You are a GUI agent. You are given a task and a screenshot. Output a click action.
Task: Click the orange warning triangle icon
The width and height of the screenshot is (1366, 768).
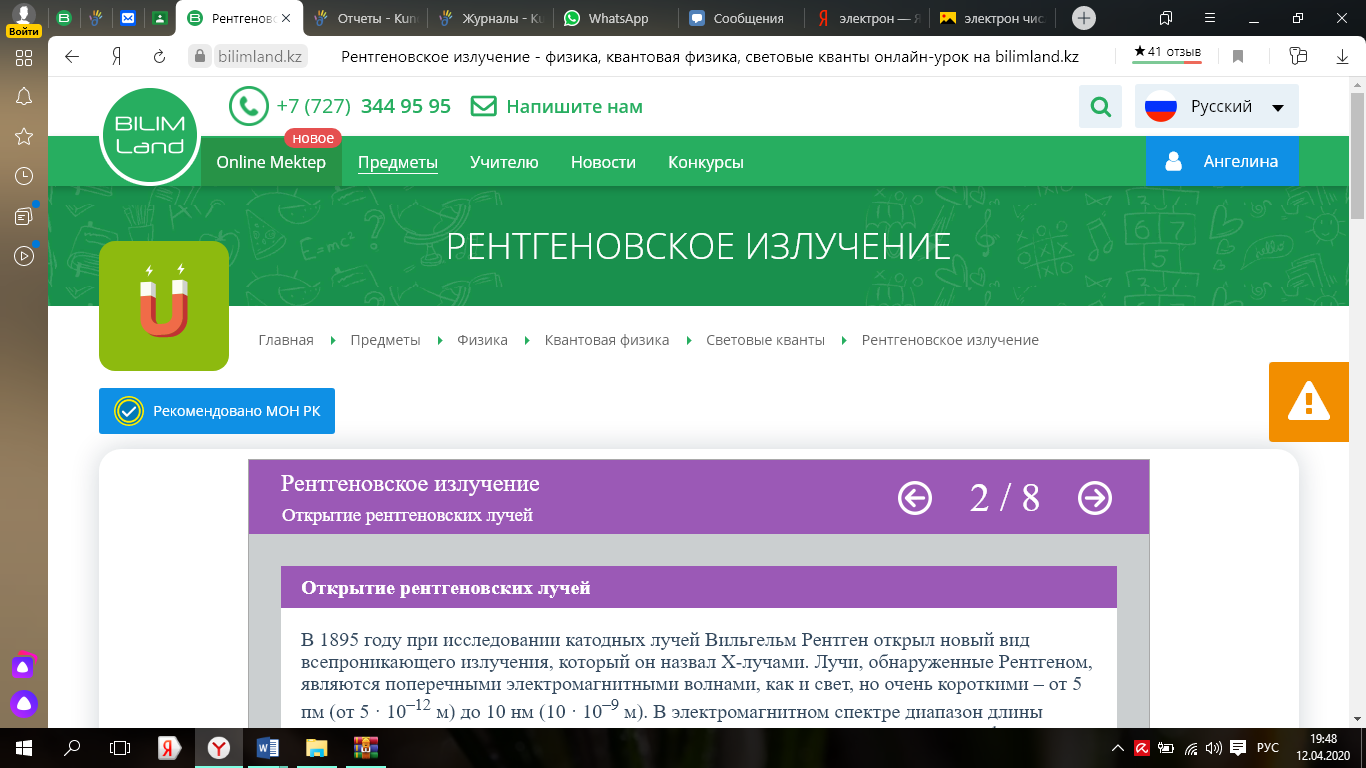pyautogui.click(x=1307, y=402)
